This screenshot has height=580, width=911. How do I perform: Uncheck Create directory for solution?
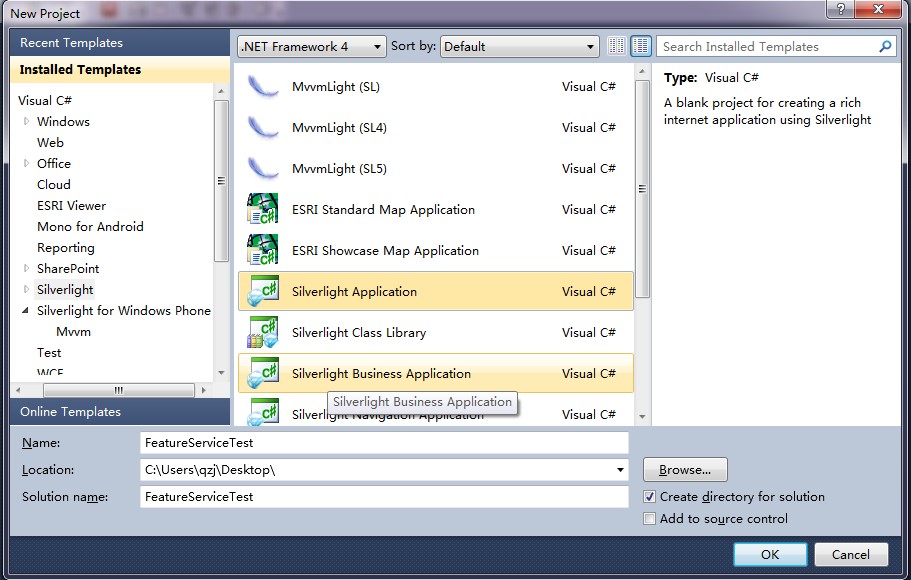(x=650, y=497)
